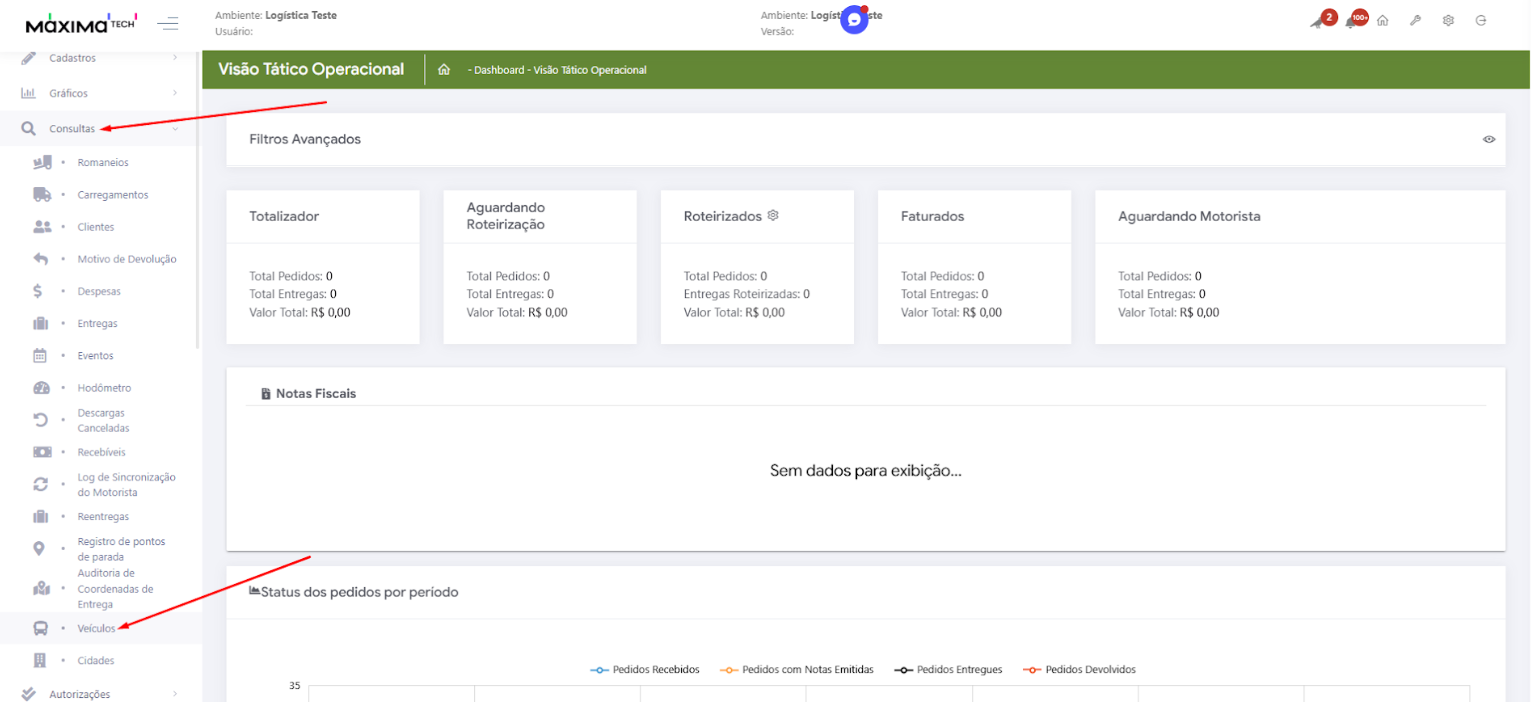Viewport: 1531px width, 702px height.
Task: Open Veículos in the sidebar
Action: tap(96, 629)
